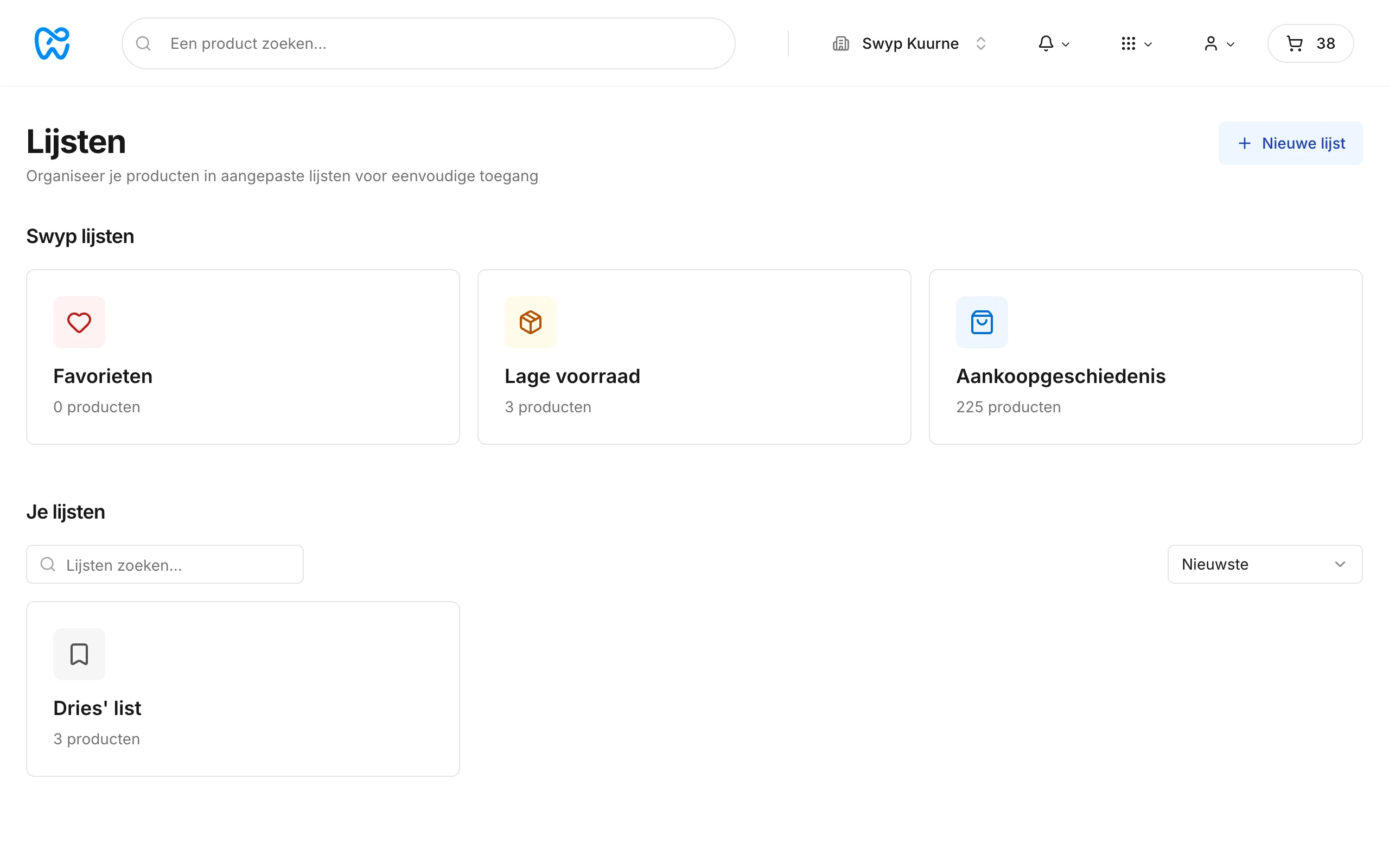Click the '0 producten' text under Favorieten
The width and height of the screenshot is (1389, 868).
click(x=97, y=407)
